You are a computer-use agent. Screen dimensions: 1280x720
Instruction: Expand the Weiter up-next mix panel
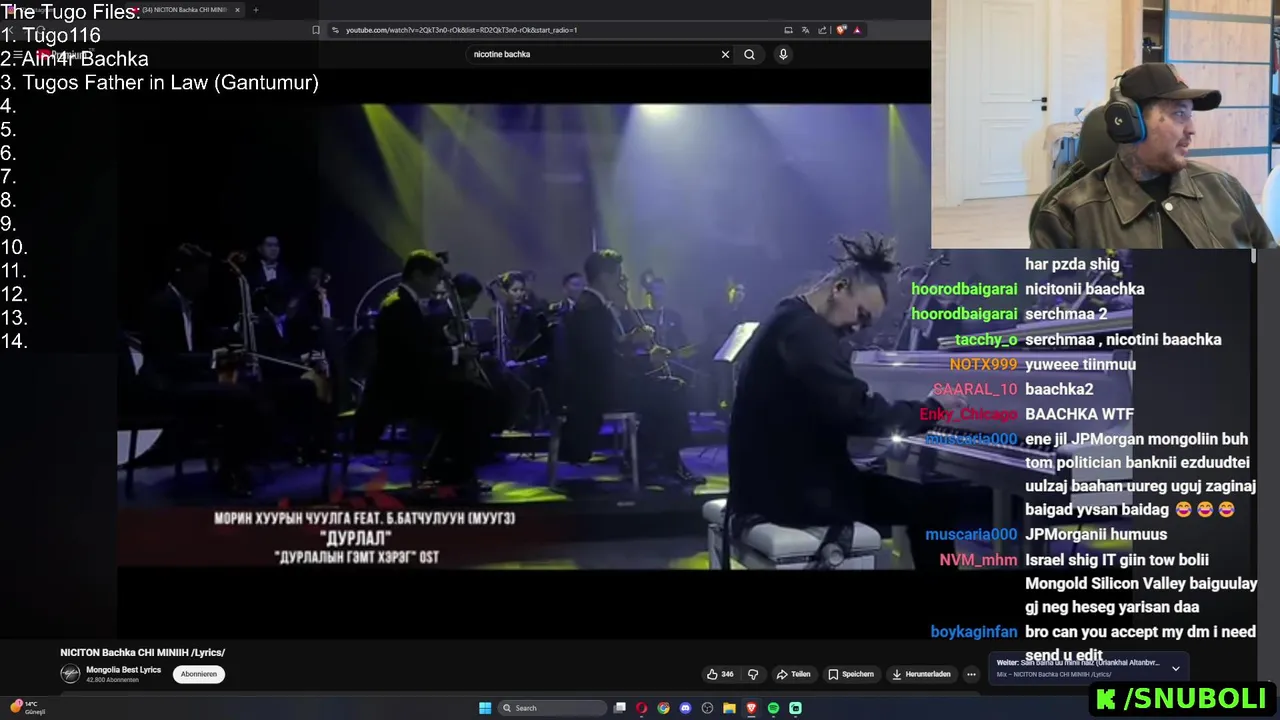pyautogui.click(x=1176, y=668)
